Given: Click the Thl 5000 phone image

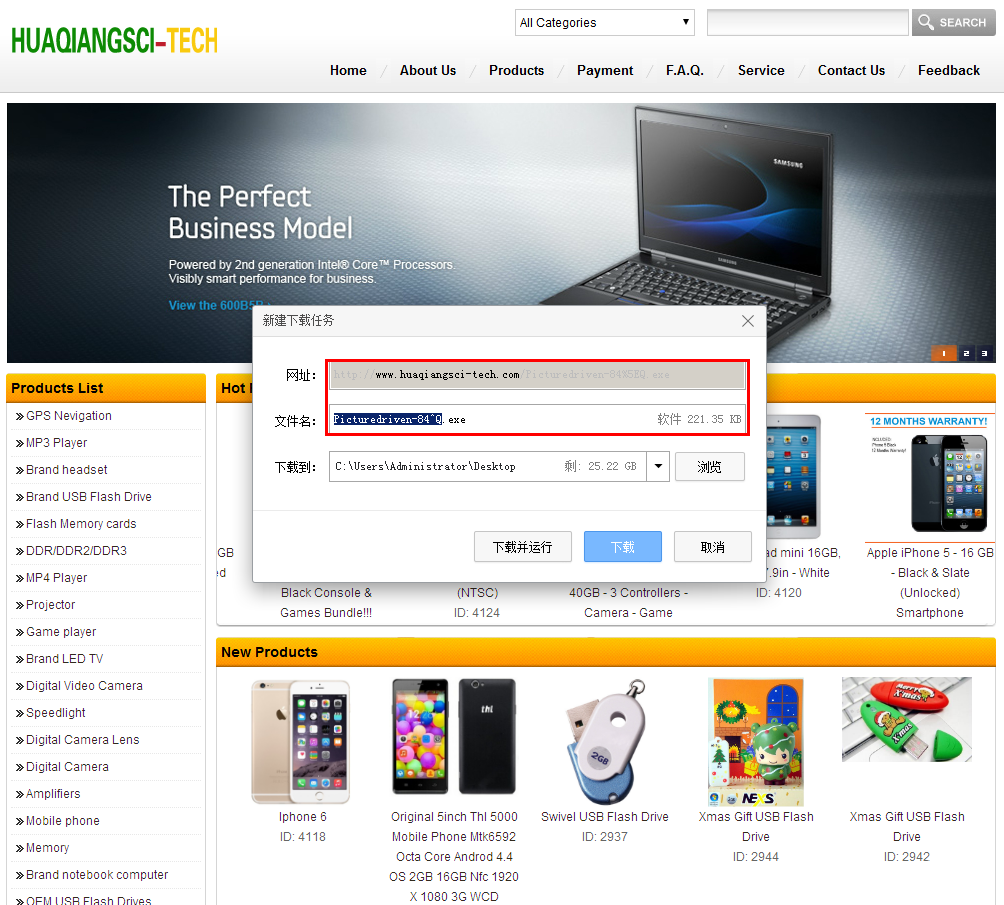Looking at the screenshot, I should pos(454,737).
